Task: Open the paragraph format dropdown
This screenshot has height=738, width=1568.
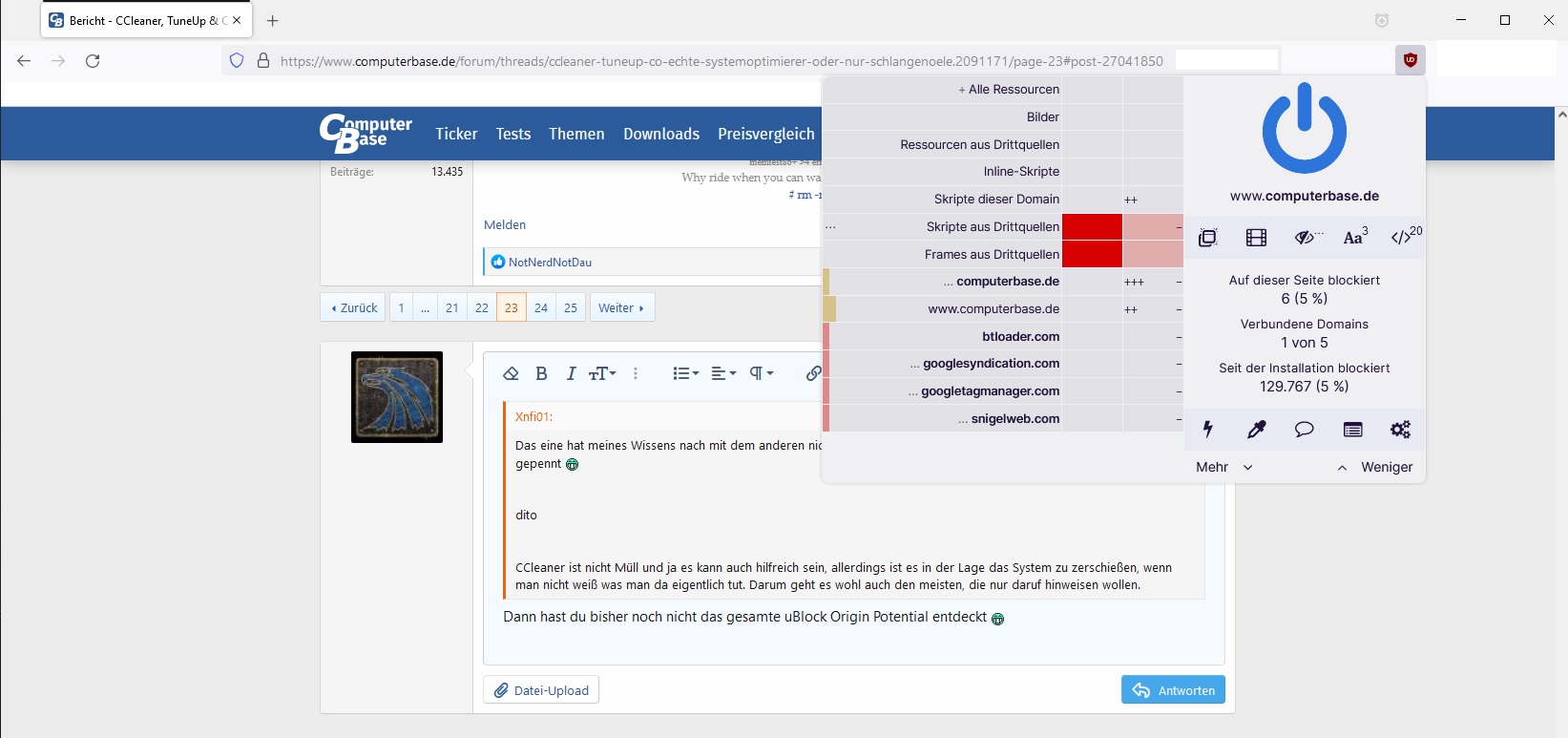Action: [762, 373]
